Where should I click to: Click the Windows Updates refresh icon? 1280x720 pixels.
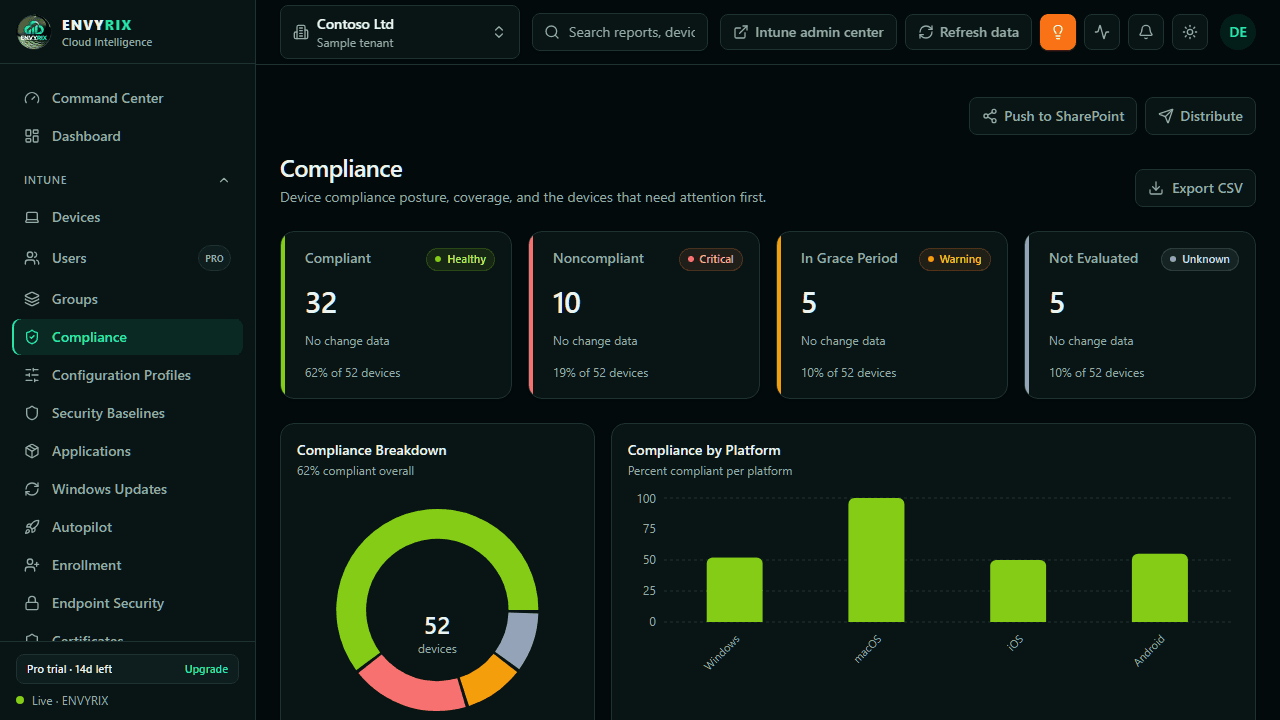tap(32, 489)
